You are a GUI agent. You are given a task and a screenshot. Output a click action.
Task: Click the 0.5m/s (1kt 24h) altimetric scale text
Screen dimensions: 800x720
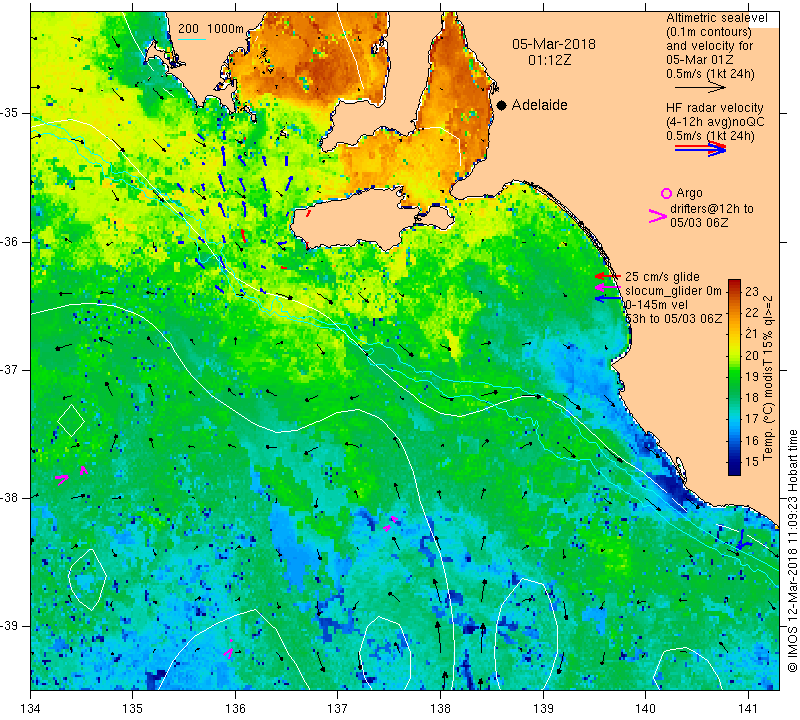click(x=710, y=73)
